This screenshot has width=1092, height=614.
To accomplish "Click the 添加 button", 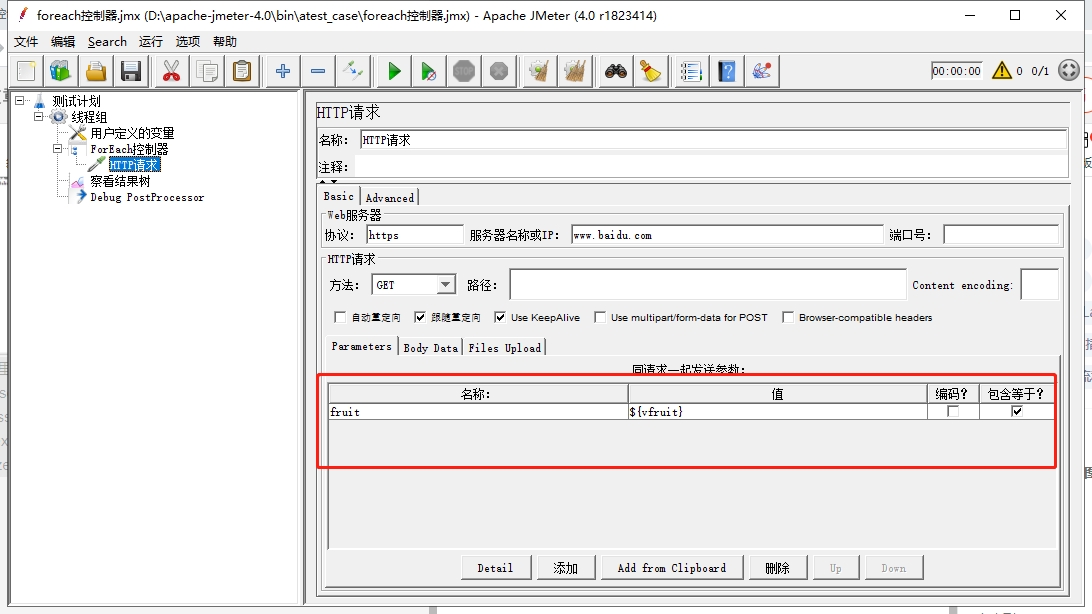I will click(x=566, y=568).
